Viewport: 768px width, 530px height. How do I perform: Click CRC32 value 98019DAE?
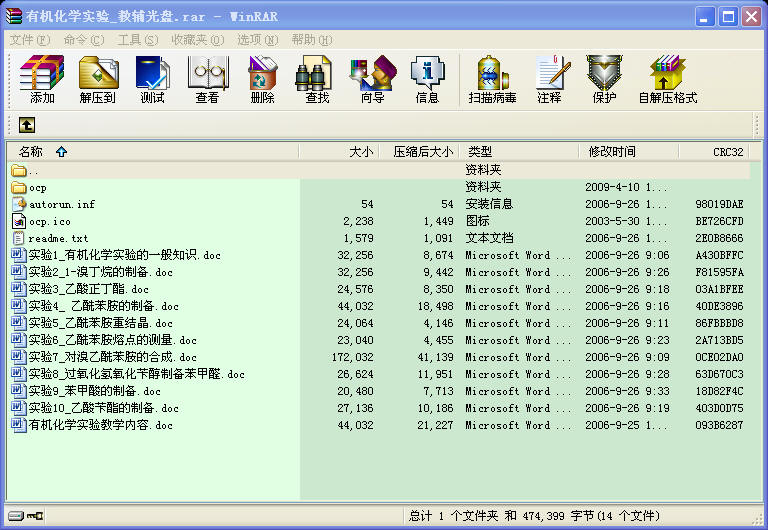coord(719,204)
